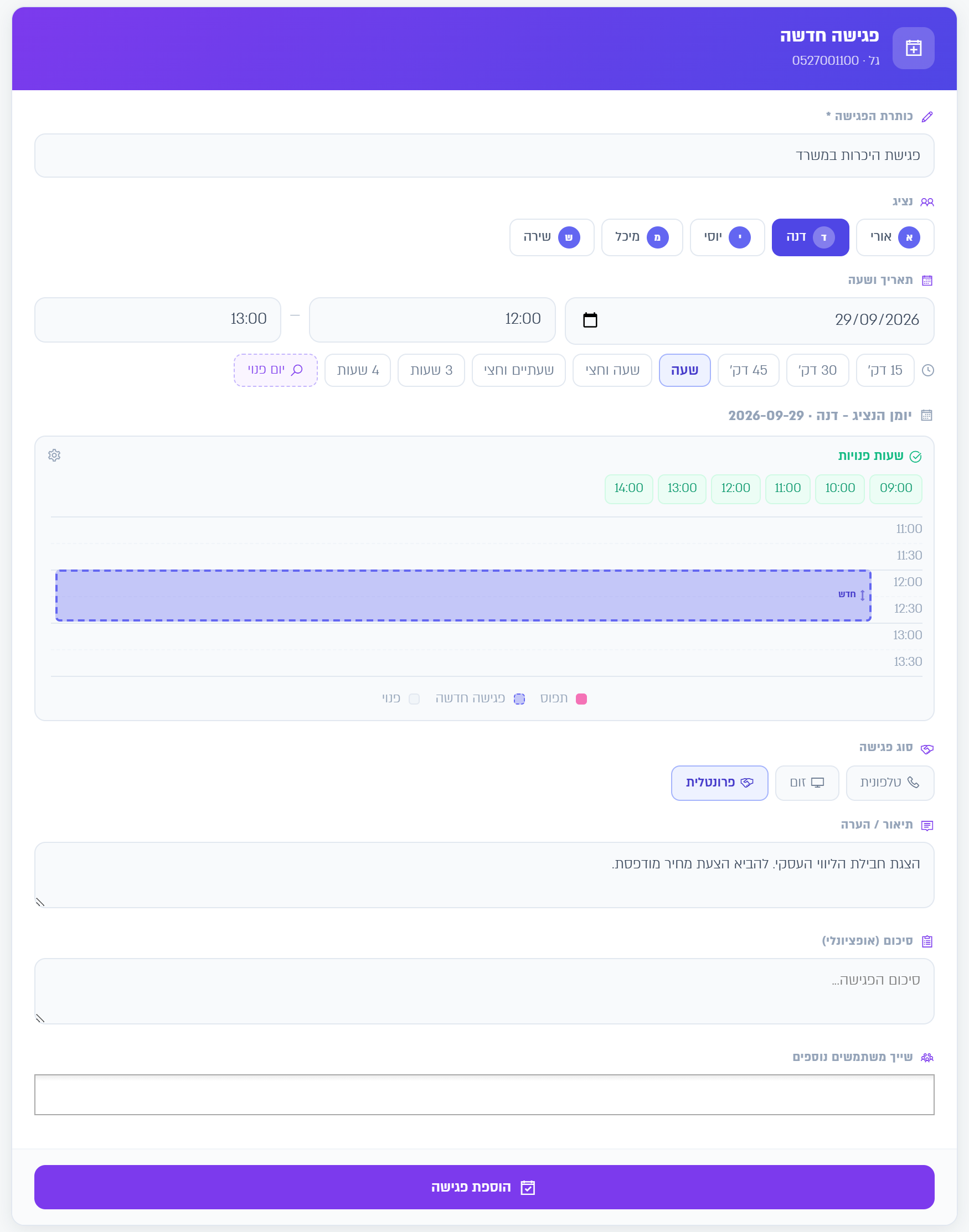
Task: Click the סיכום הפגישה summary text area
Action: pos(484,991)
